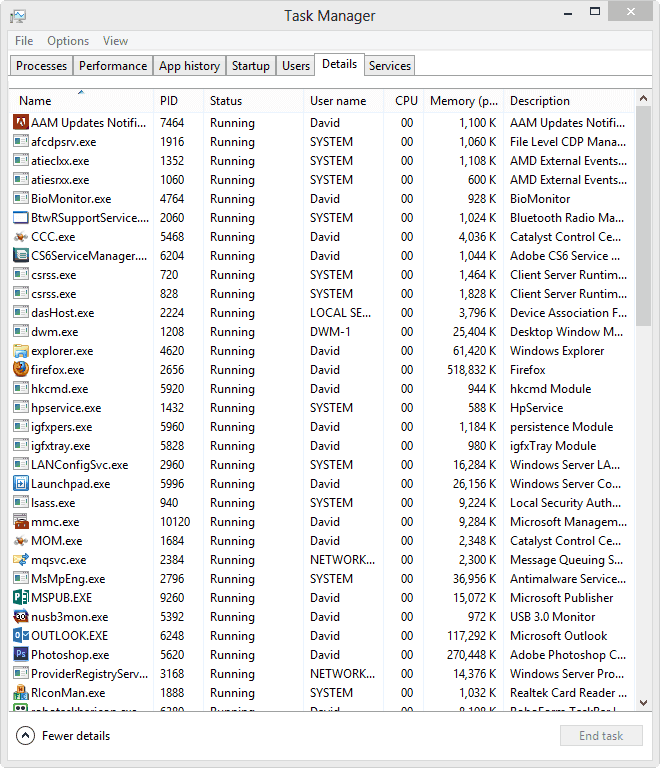Viewport: 660px width, 768px height.
Task: Sort by the User name column header
Action: [343, 101]
